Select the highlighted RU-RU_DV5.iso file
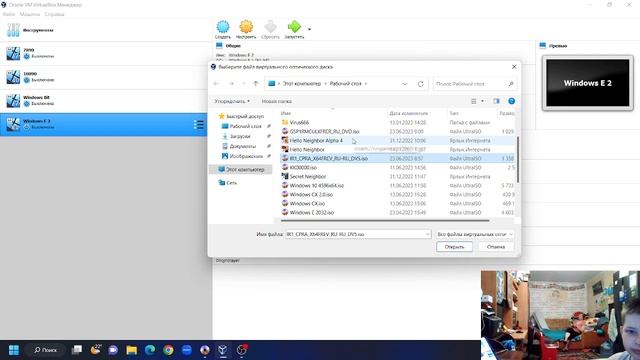 tap(325, 158)
